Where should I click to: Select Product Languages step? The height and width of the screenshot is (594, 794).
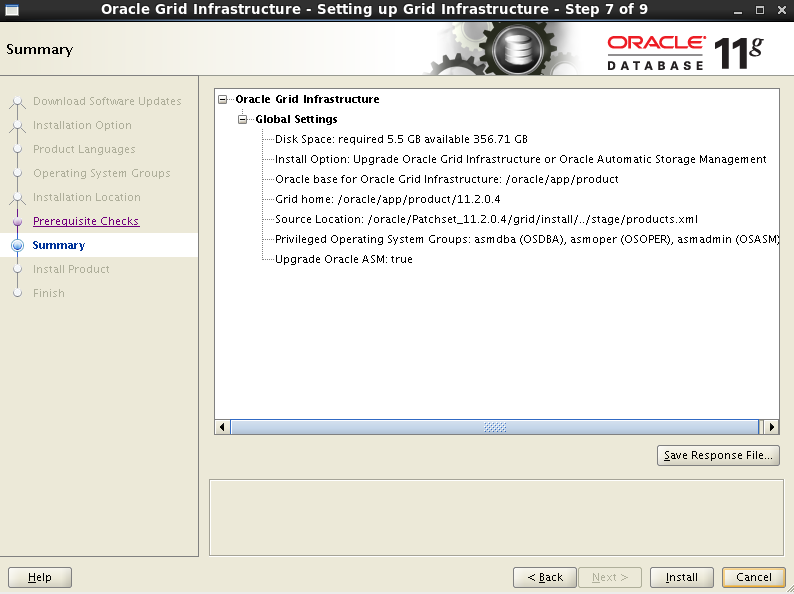(84, 149)
